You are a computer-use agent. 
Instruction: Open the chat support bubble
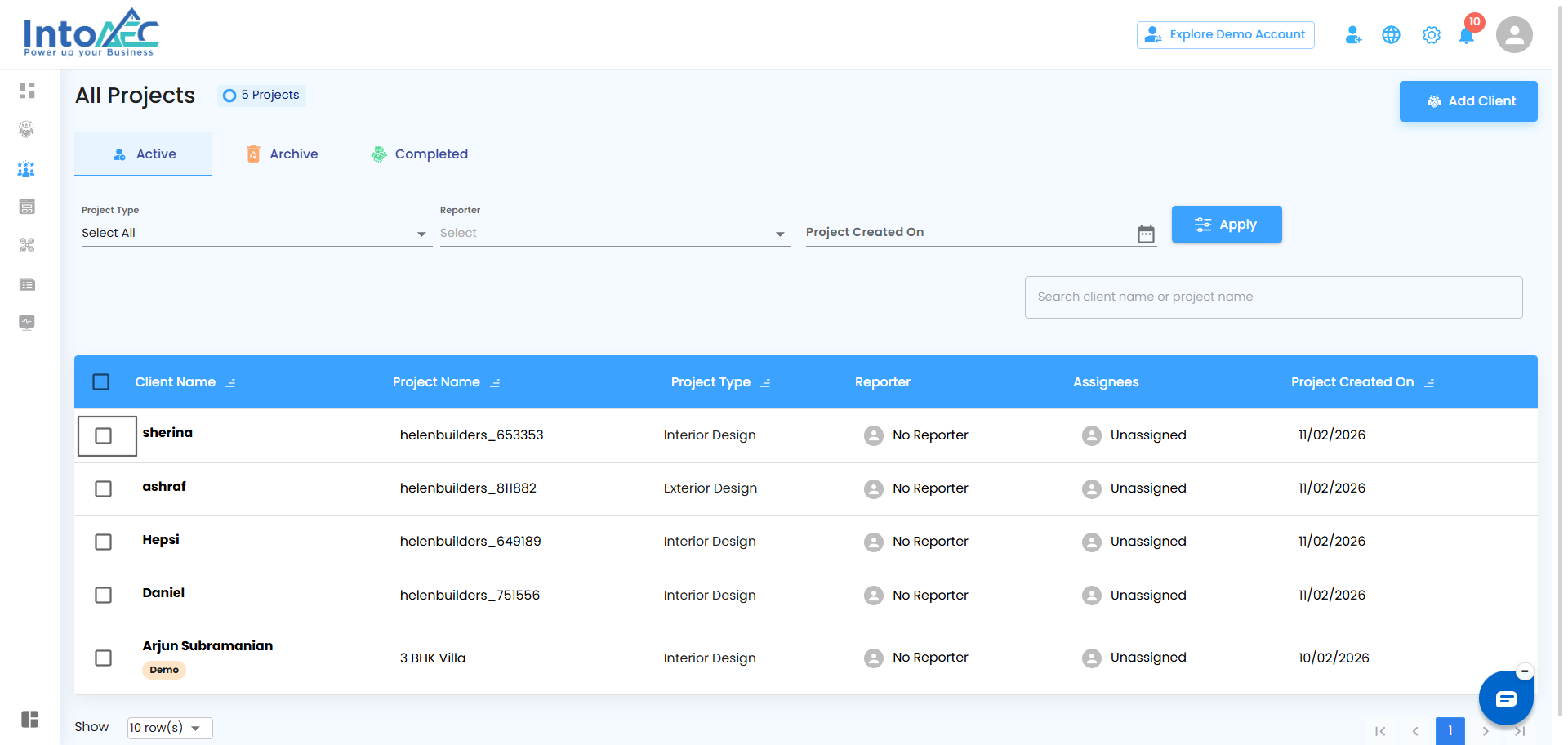pos(1505,698)
